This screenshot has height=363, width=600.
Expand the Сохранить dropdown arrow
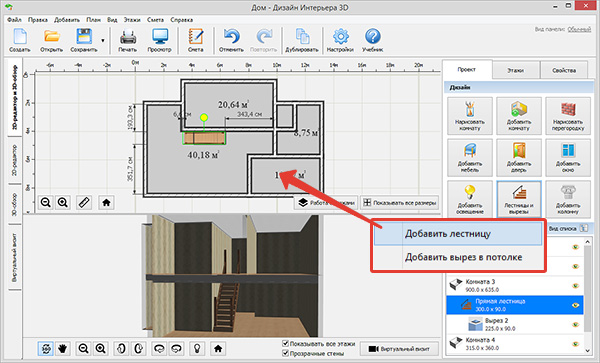103,41
